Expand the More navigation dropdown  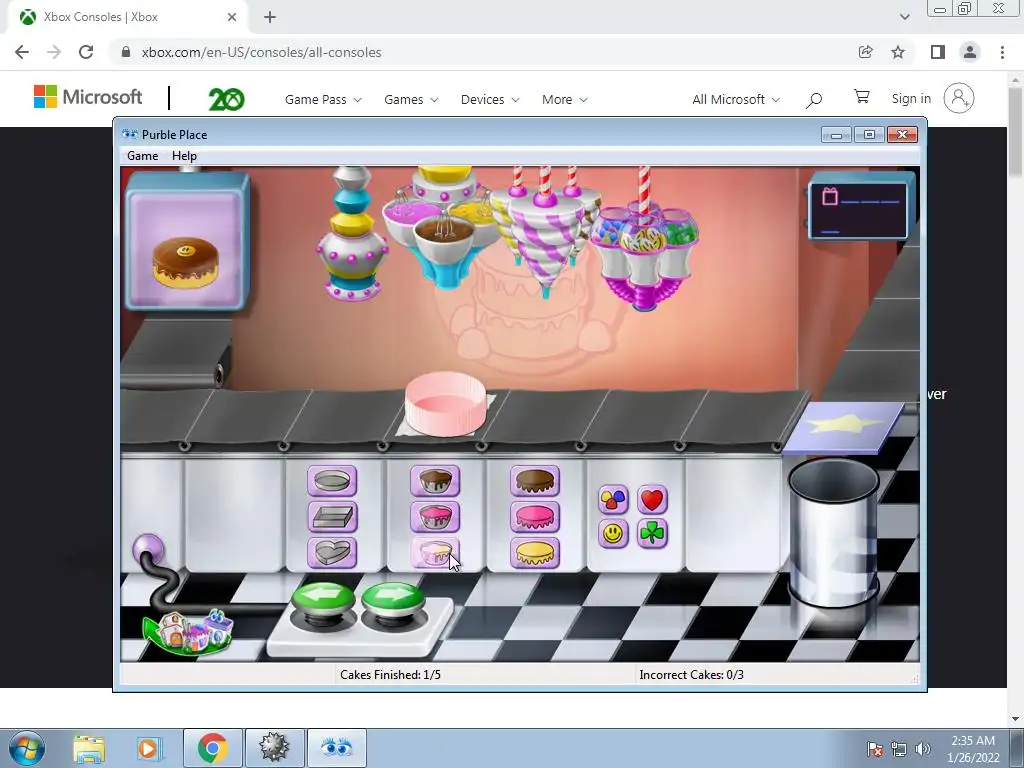564,99
